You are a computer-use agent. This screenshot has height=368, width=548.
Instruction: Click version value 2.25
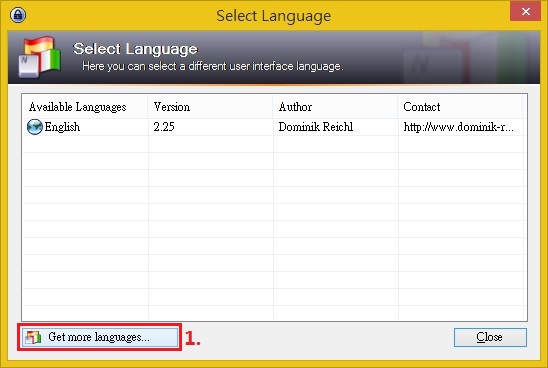(164, 127)
